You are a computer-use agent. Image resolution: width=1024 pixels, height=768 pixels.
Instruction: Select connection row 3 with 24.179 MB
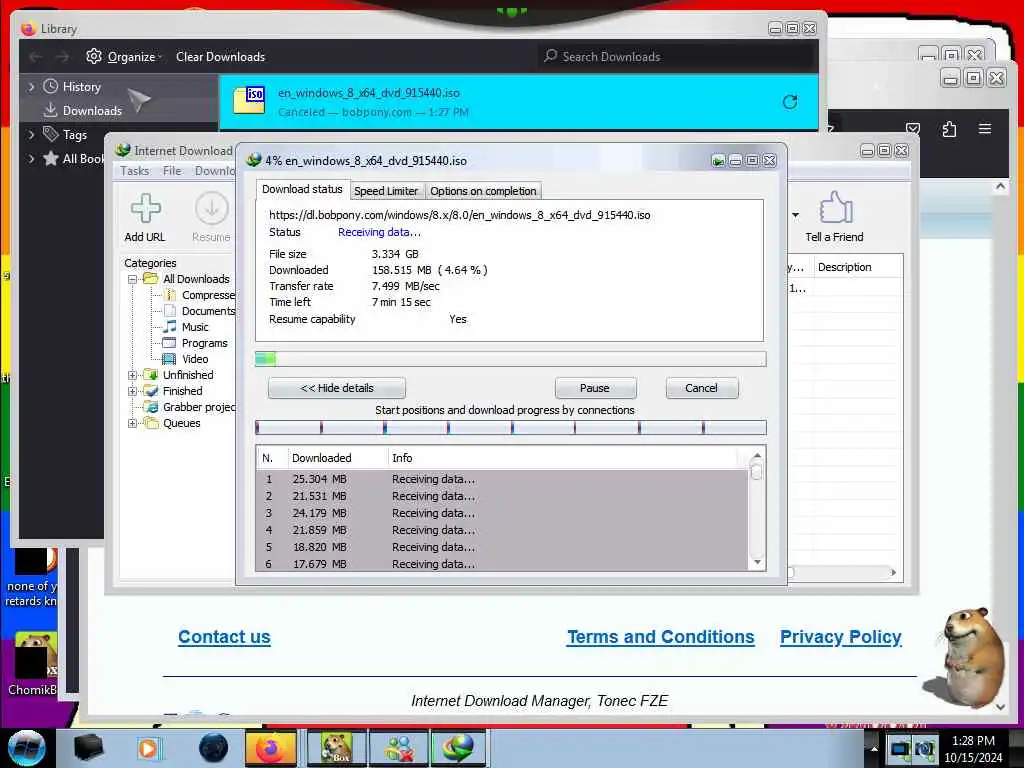click(502, 513)
